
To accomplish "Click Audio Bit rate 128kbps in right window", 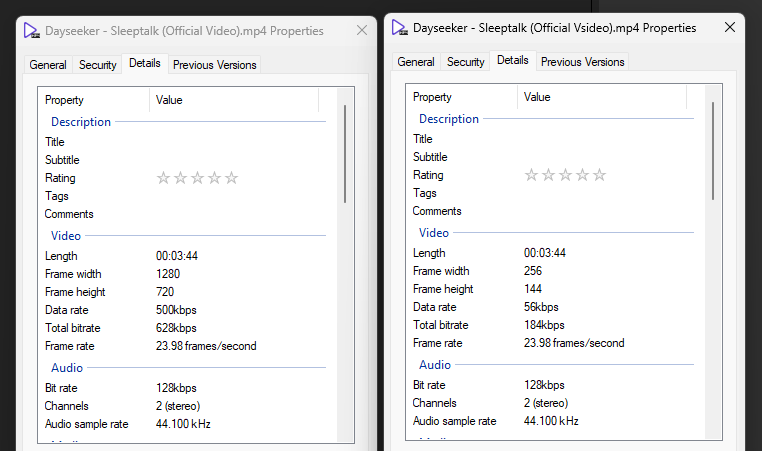I will pyautogui.click(x=544, y=385).
